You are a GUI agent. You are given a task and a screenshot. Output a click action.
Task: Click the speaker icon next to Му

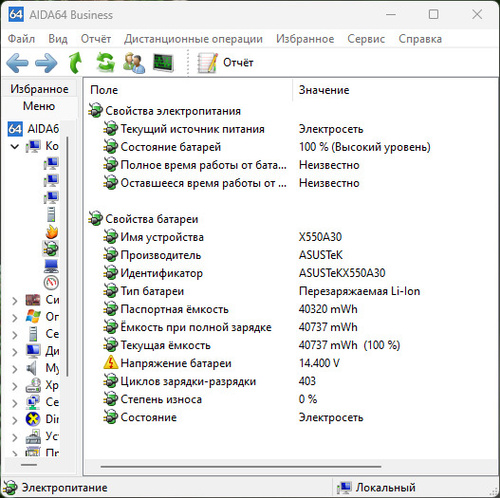(x=32, y=368)
